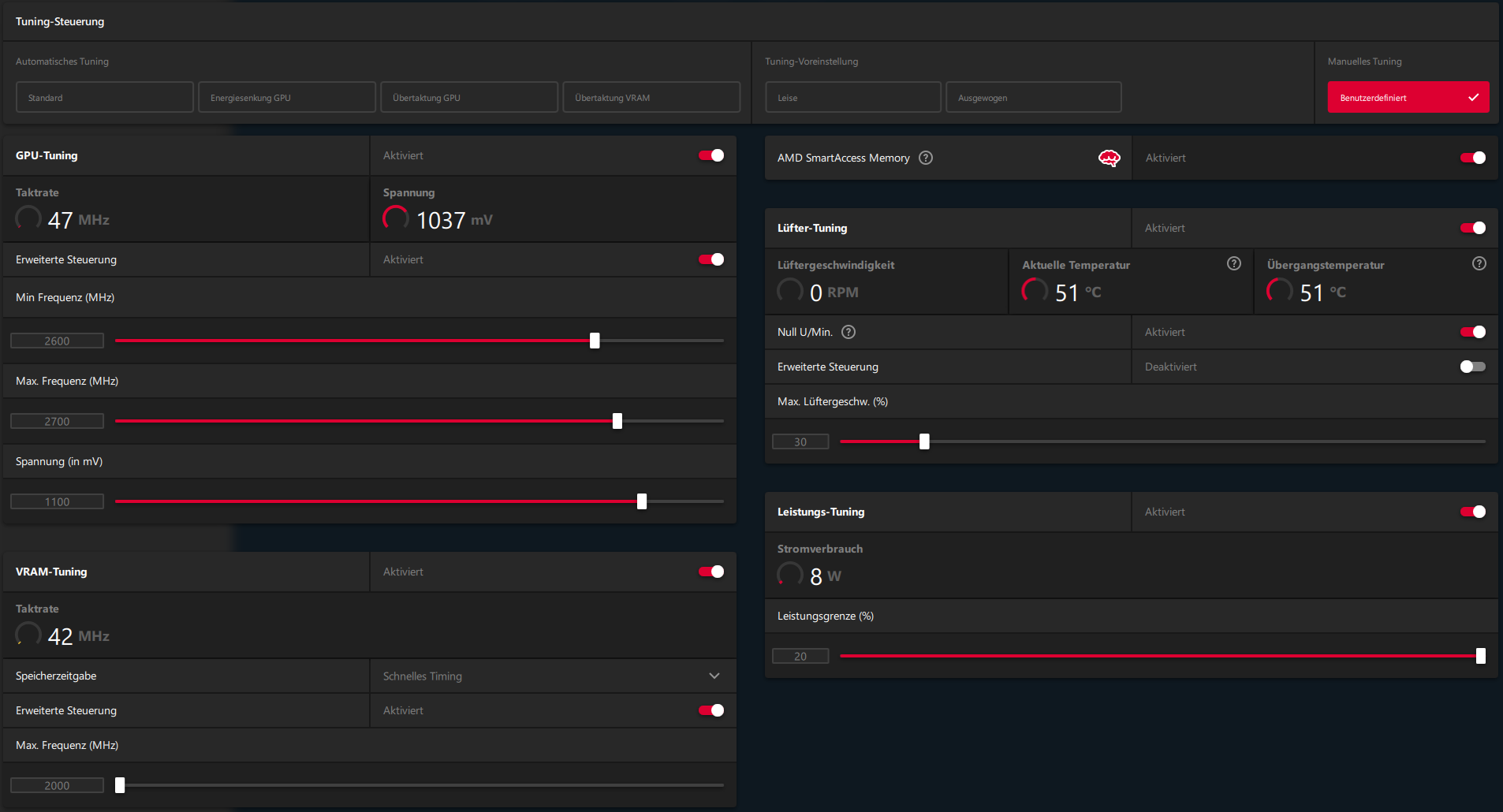The width and height of the screenshot is (1503, 812).
Task: Show help for Übergangstemperatur
Action: pos(1479,263)
